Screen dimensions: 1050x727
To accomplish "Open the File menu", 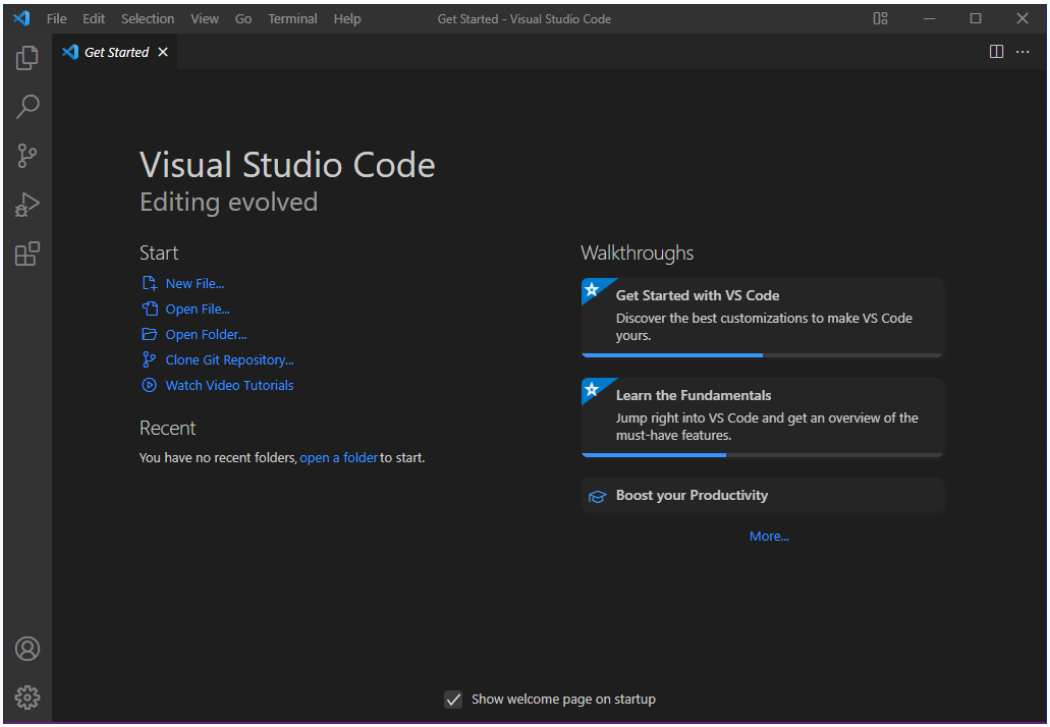I will (56, 19).
